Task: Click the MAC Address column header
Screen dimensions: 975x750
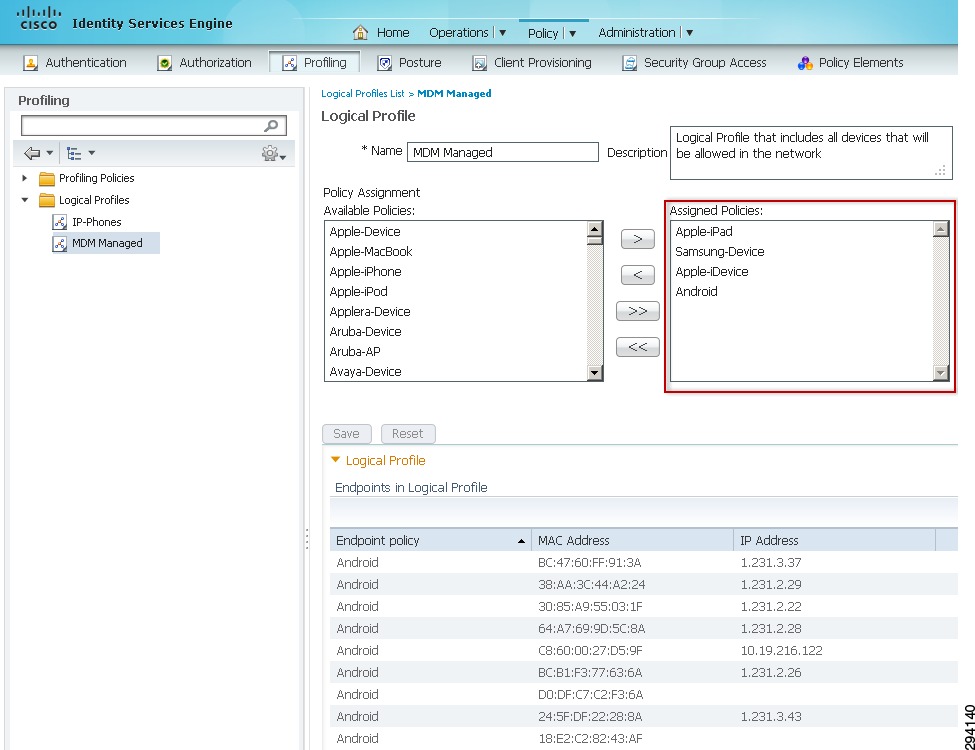Action: (x=632, y=540)
